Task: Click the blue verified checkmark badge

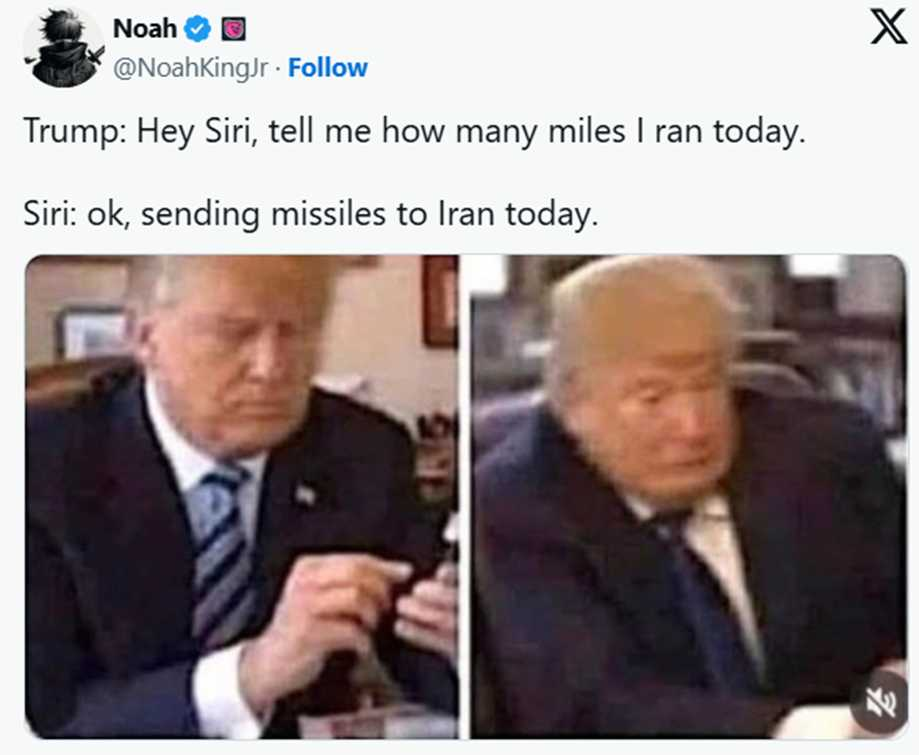Action: [x=198, y=29]
